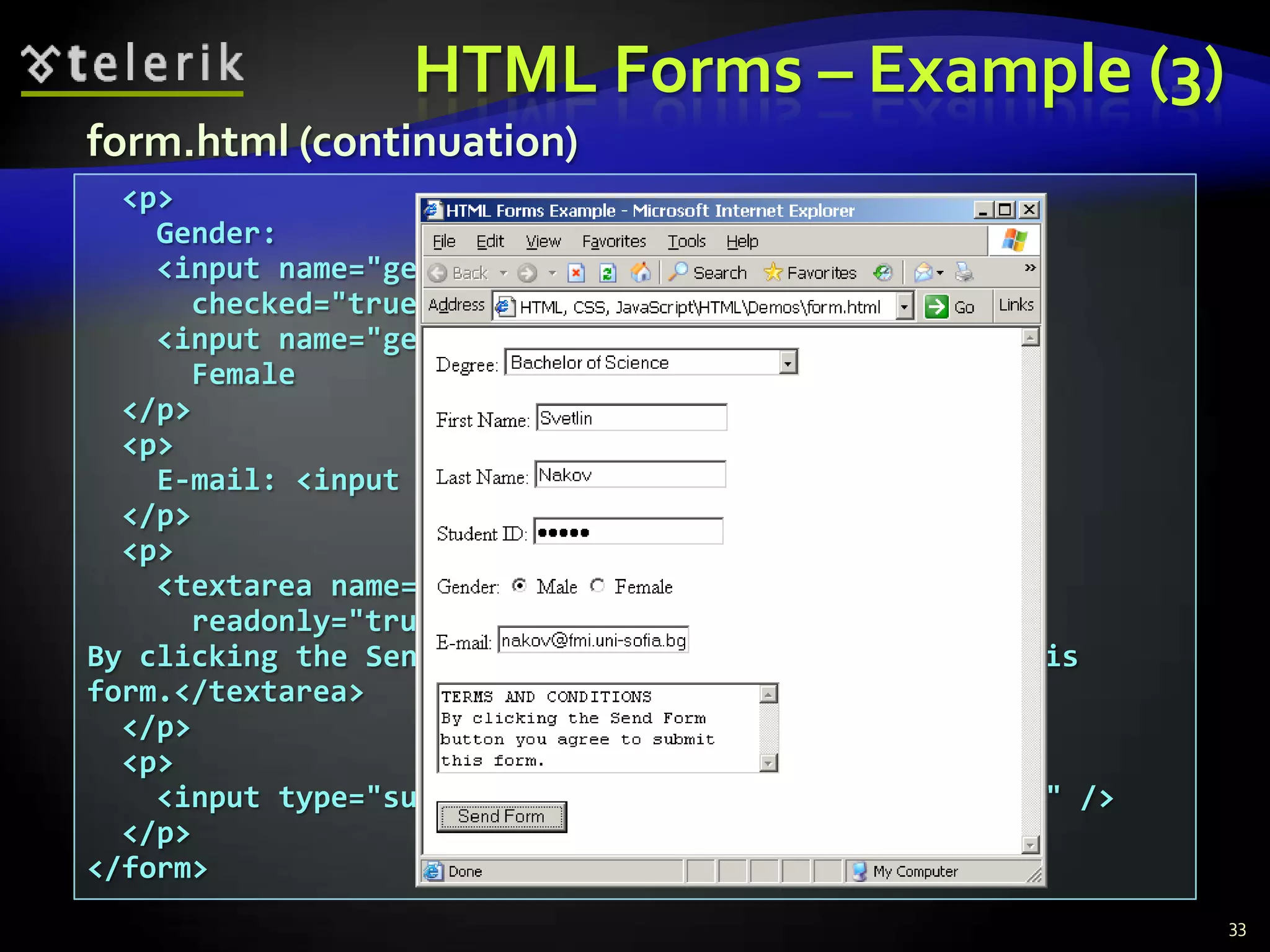Open the Address bar dropdown arrow
Image resolution: width=1270 pixels, height=952 pixels.
point(905,307)
